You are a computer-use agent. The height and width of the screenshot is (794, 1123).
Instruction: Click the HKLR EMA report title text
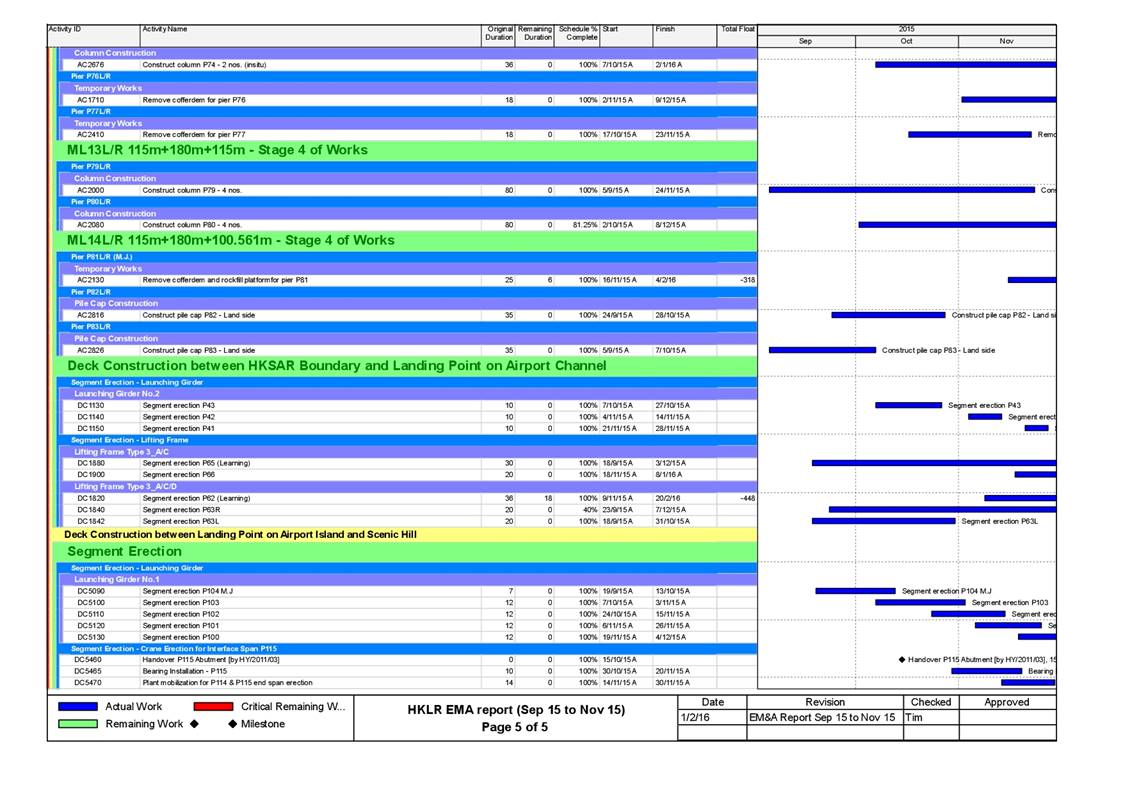pyautogui.click(x=516, y=710)
